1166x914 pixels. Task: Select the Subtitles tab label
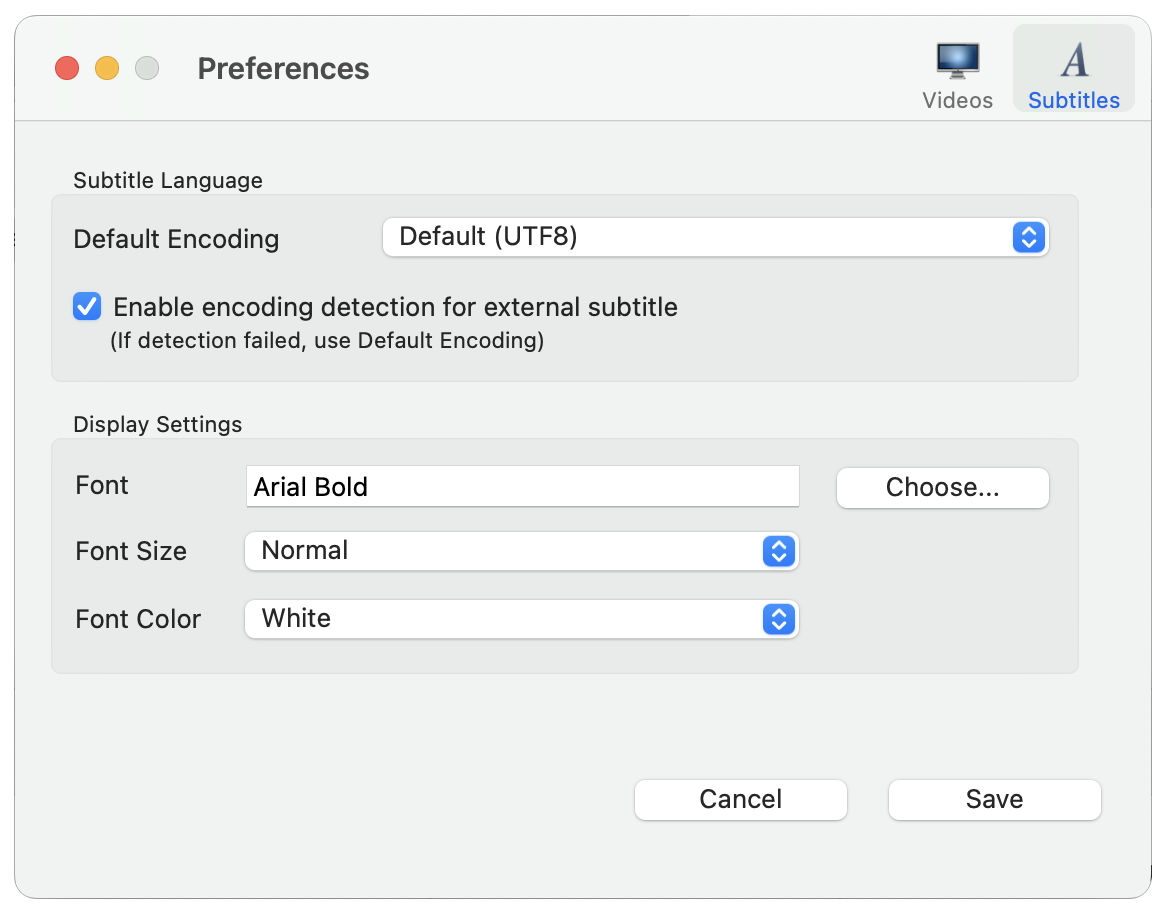[1074, 101]
